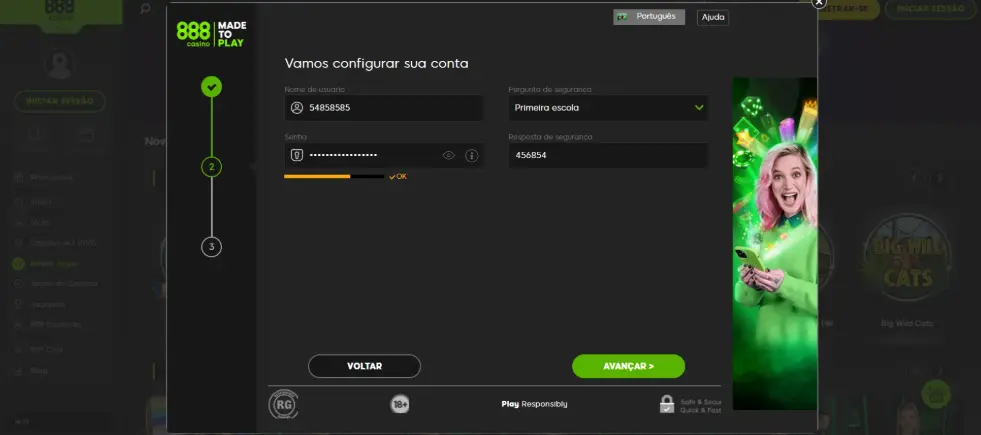Click the RG responsible gaming badge

283,404
